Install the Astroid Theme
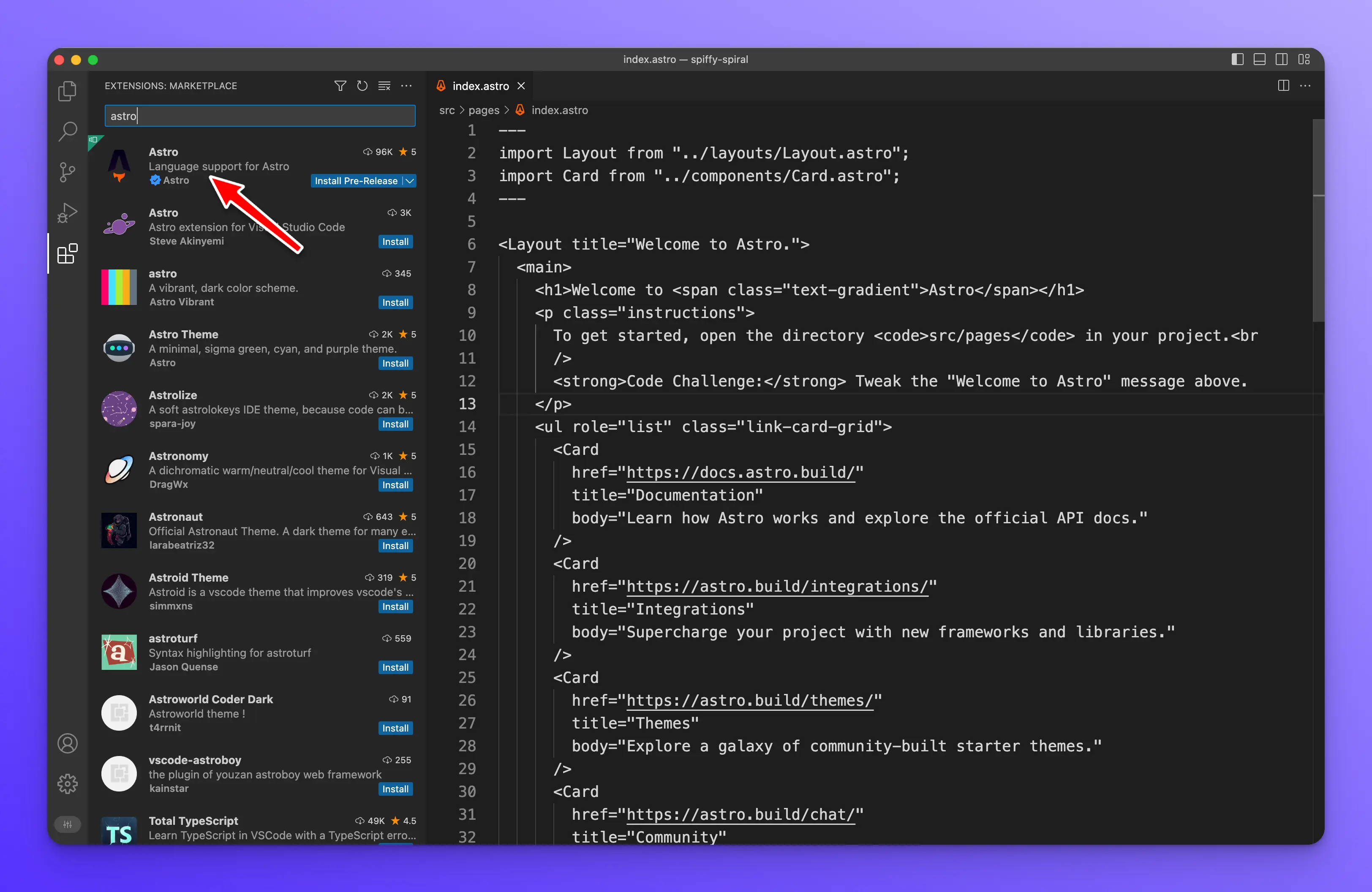 click(395, 607)
